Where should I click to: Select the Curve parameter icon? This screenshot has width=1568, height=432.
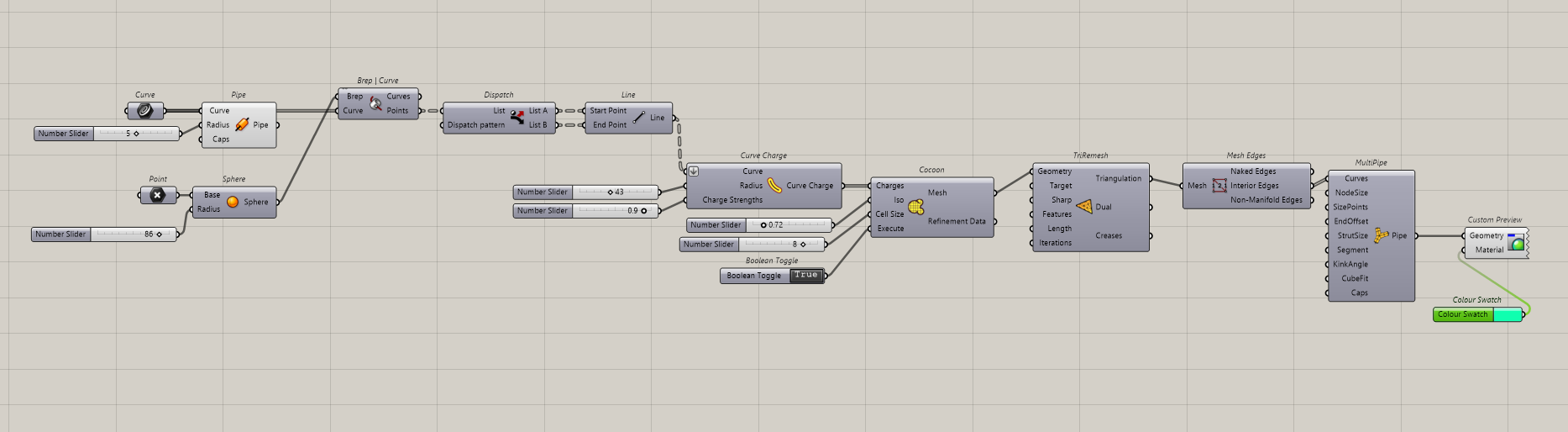[x=144, y=111]
